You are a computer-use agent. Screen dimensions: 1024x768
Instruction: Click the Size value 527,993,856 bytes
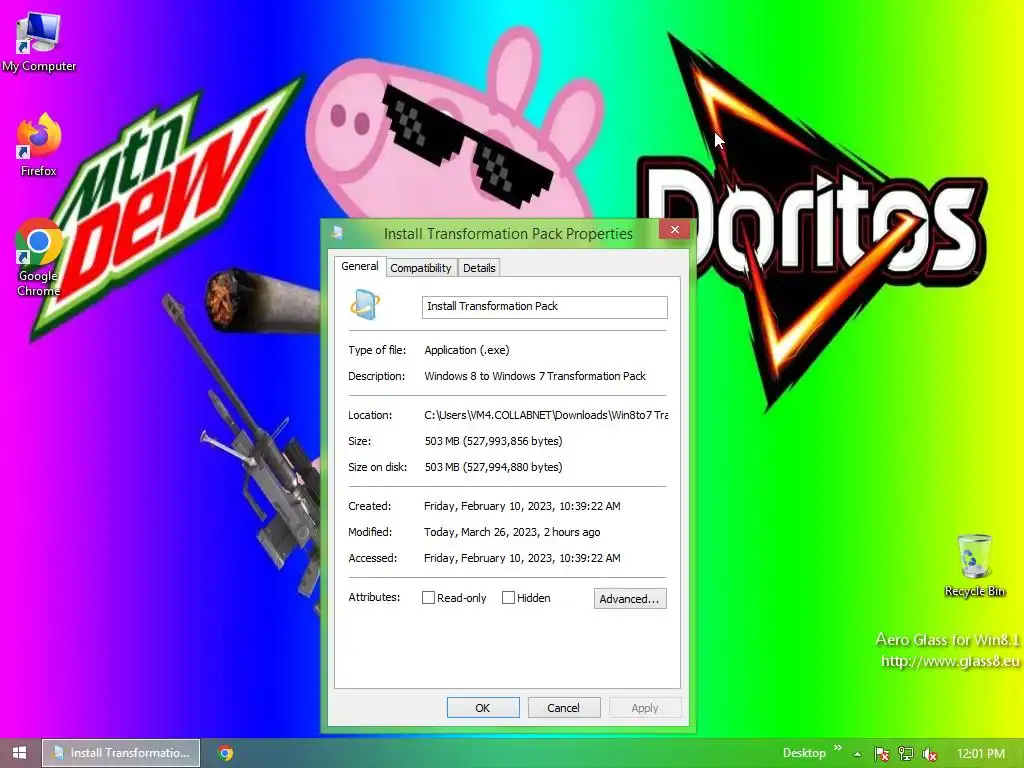494,441
